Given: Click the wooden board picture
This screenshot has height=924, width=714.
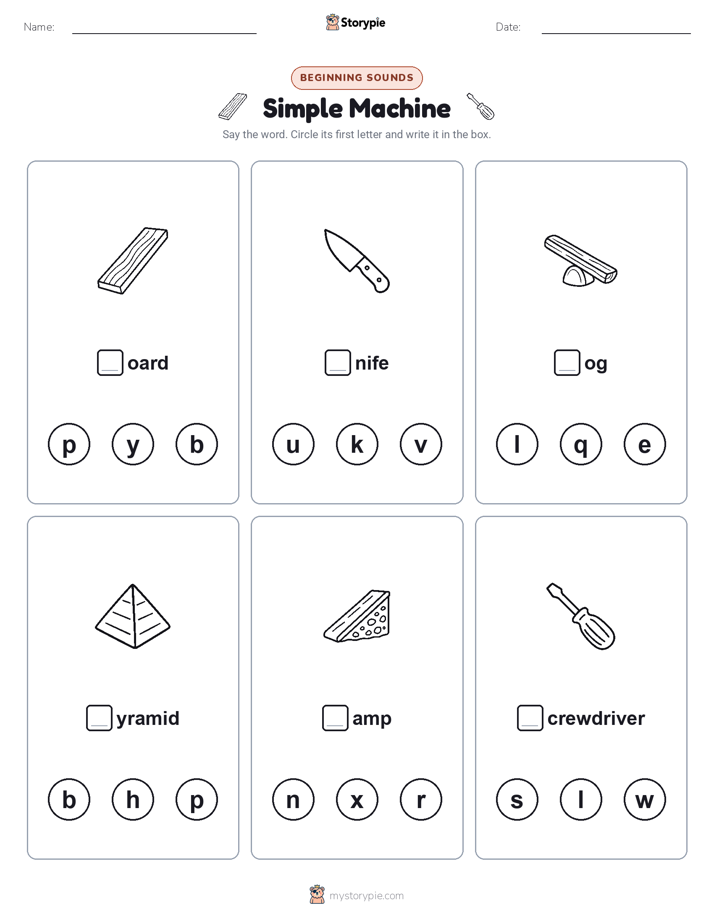Looking at the screenshot, I should coord(133,260).
